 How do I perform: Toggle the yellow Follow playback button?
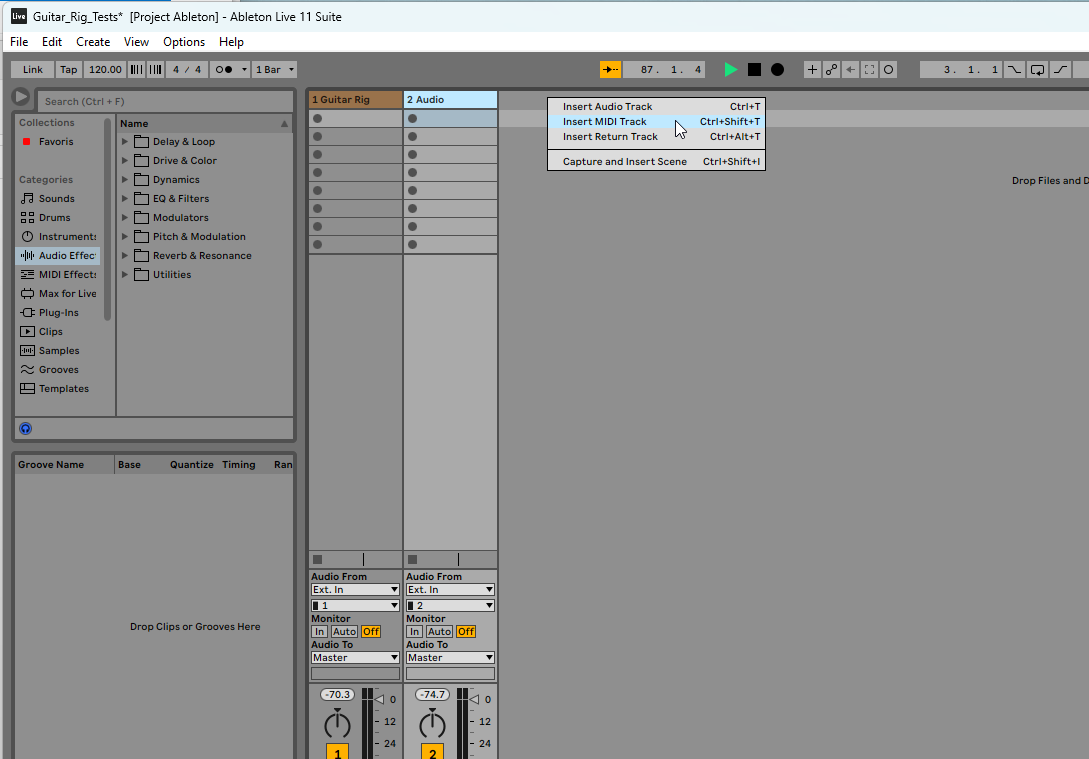click(610, 69)
